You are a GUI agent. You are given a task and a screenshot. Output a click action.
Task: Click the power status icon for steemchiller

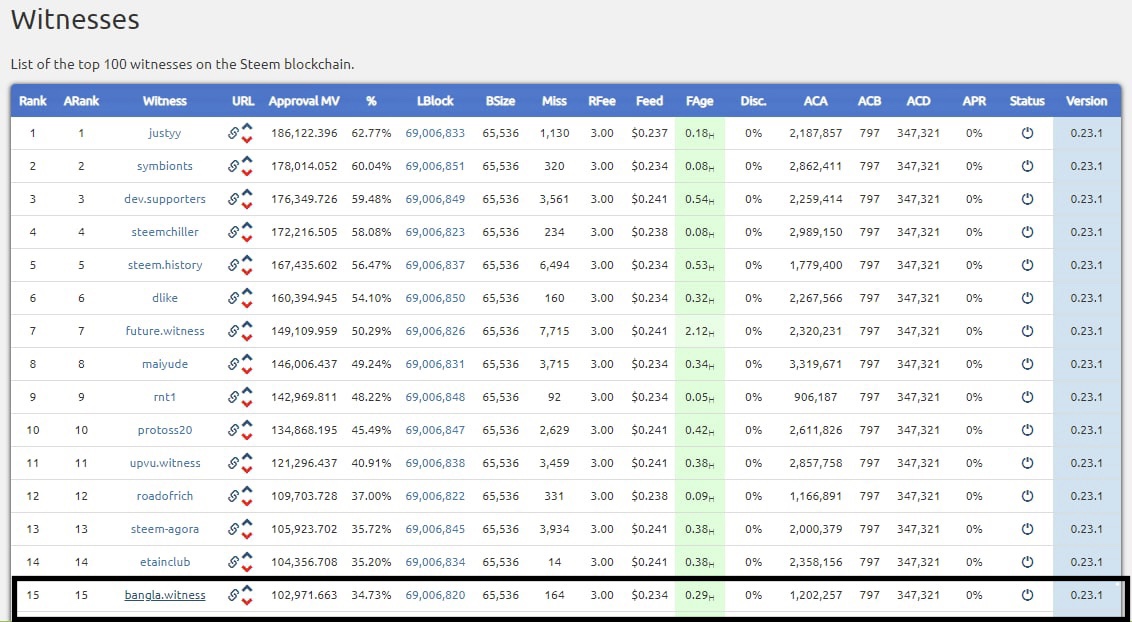(x=1027, y=232)
